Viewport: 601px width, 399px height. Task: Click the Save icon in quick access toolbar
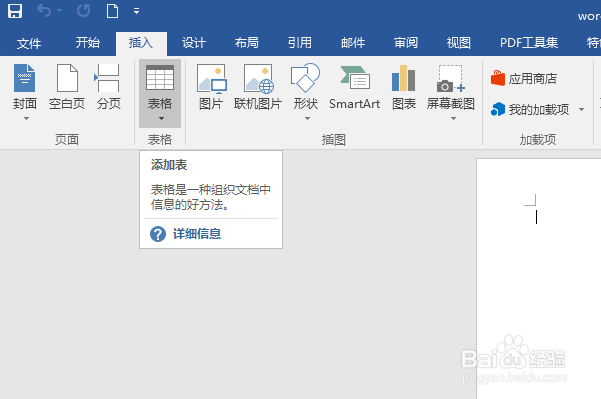click(x=15, y=11)
